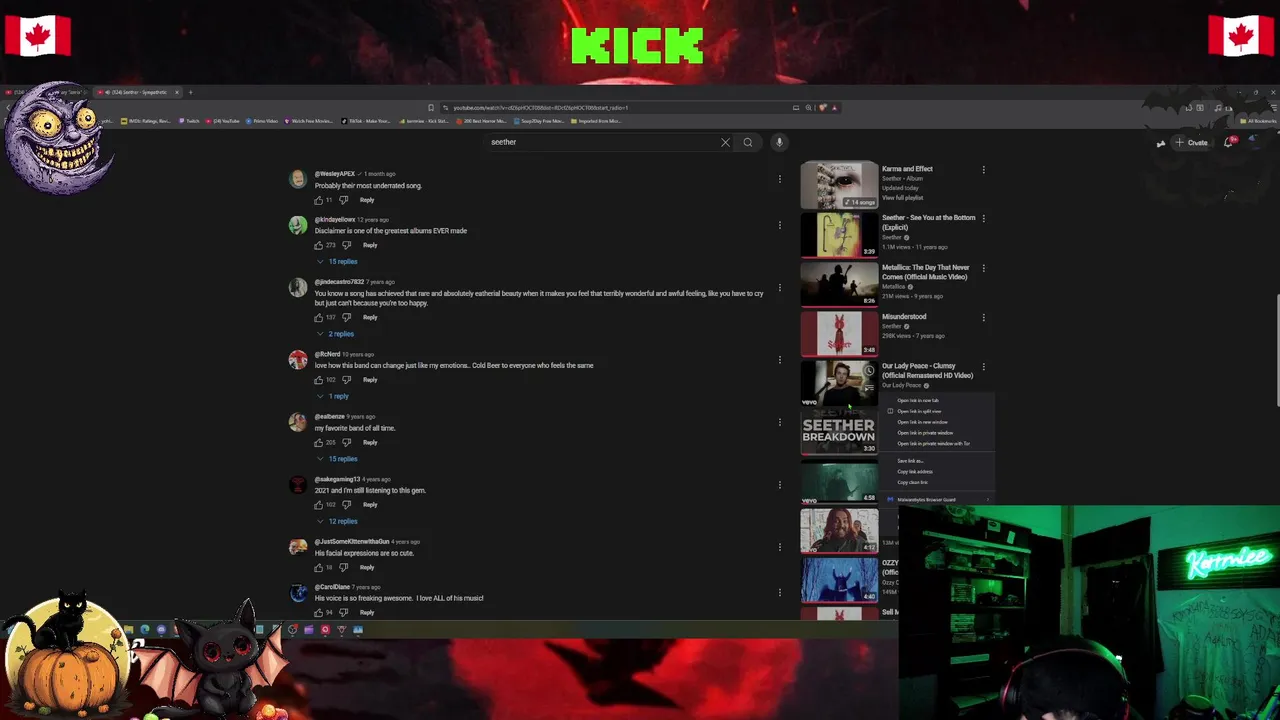
Task: Open more options for Misunderstood video
Action: tap(983, 317)
